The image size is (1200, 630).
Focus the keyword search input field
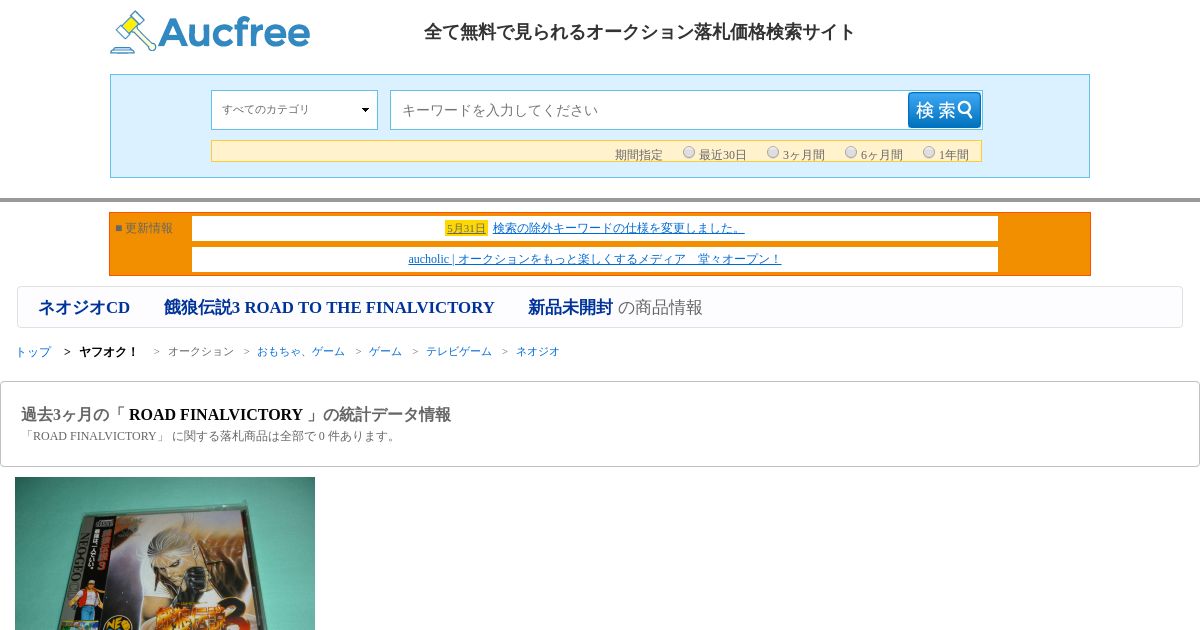pos(649,110)
